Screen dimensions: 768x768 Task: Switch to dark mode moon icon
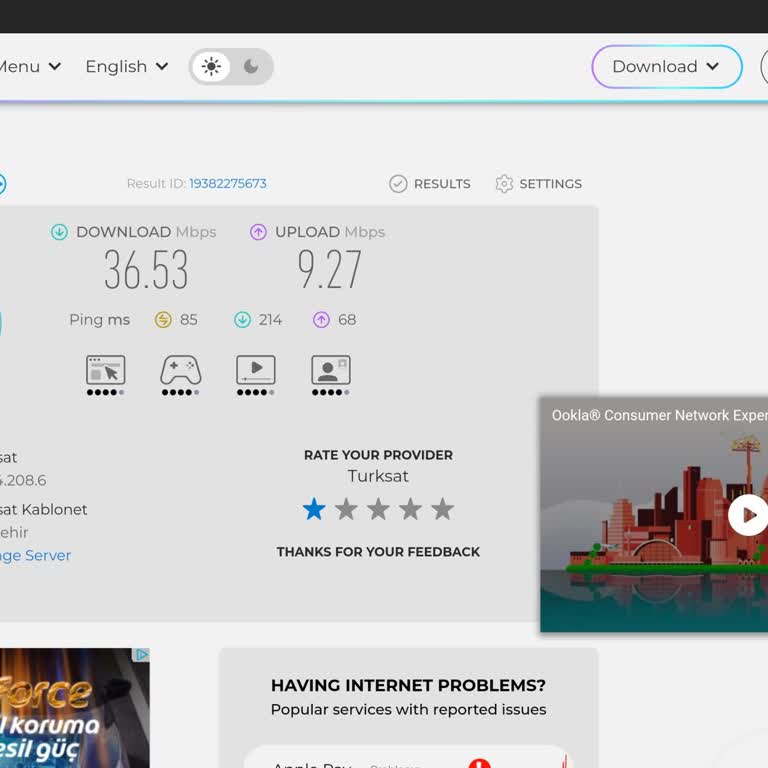[x=251, y=66]
